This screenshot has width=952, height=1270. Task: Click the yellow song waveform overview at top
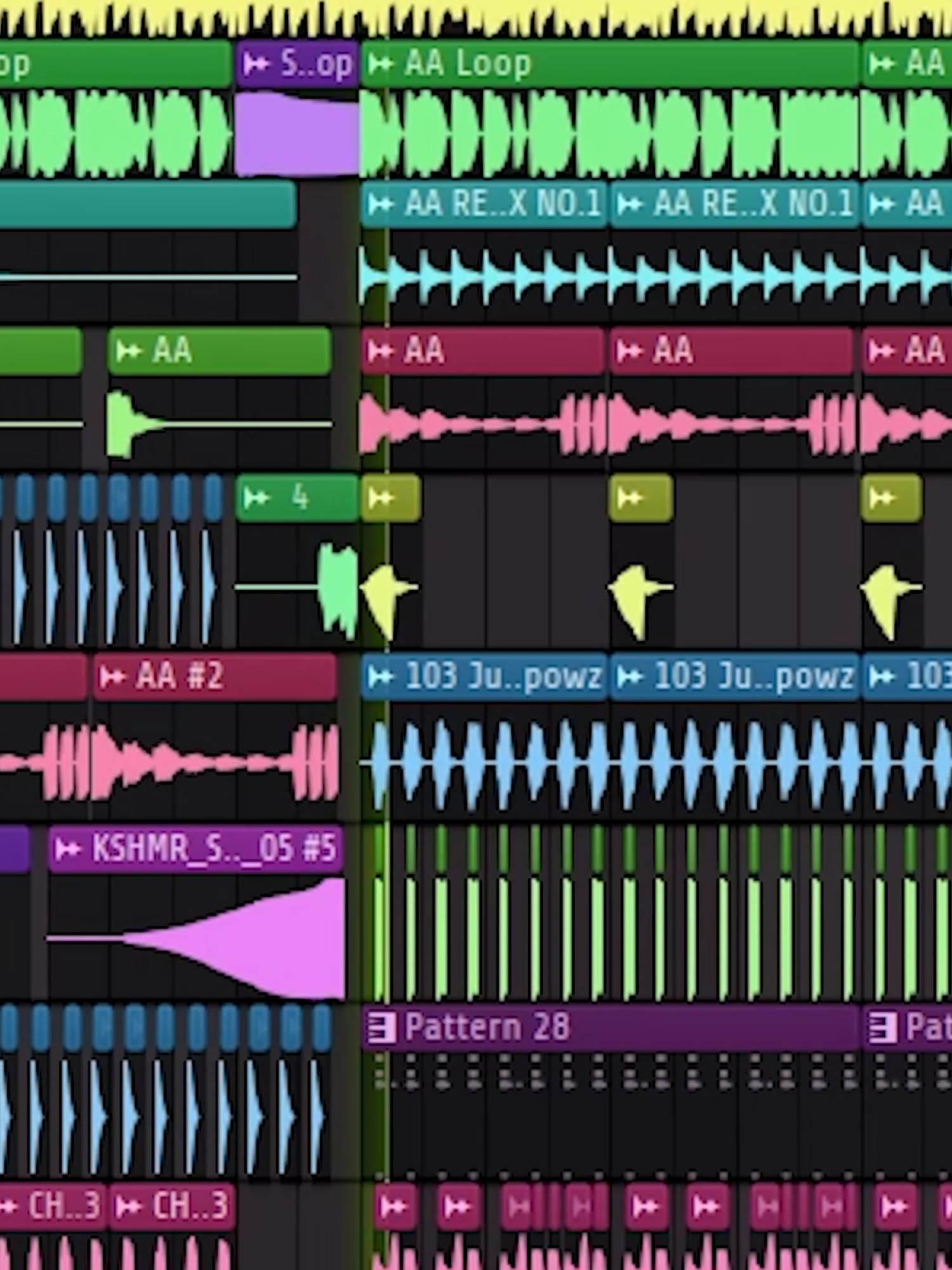point(476,18)
